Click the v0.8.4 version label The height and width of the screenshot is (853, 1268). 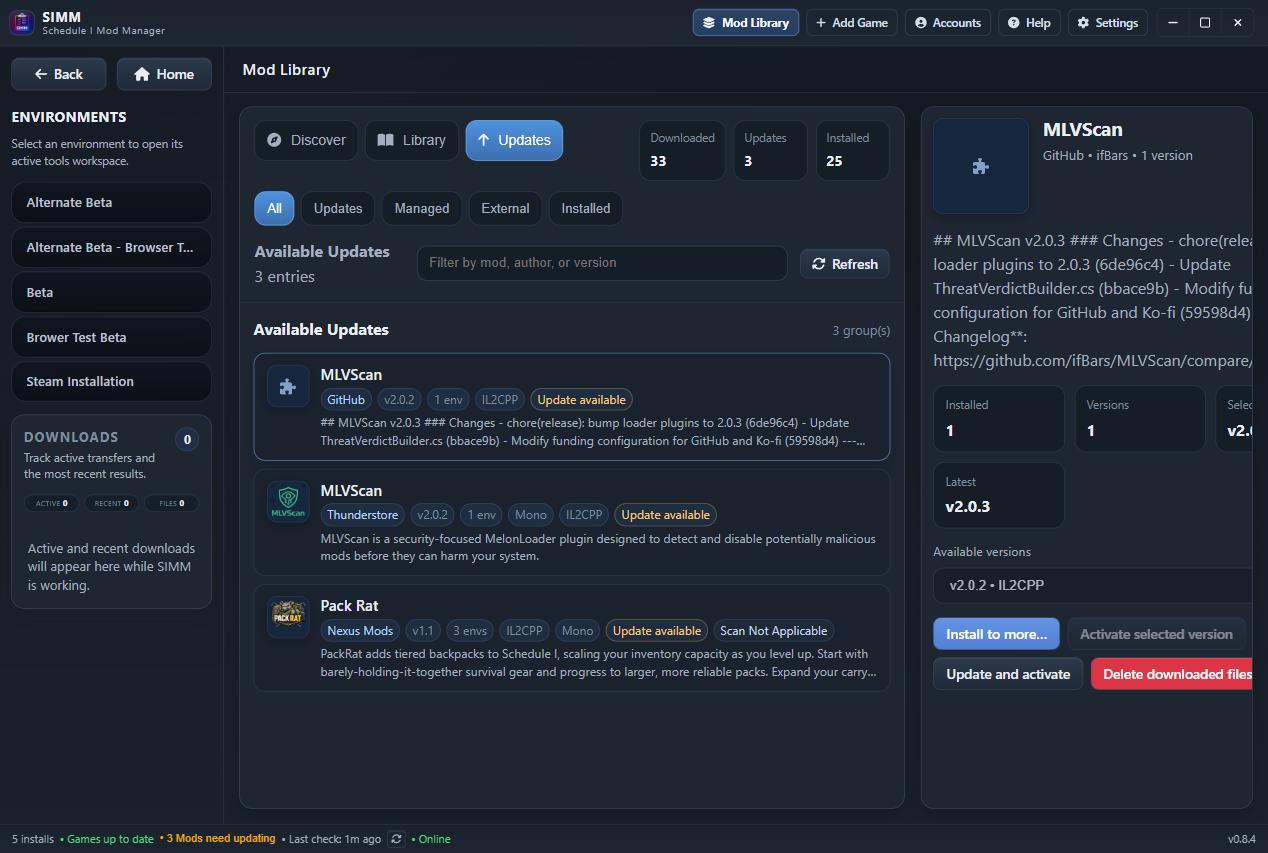point(1241,839)
